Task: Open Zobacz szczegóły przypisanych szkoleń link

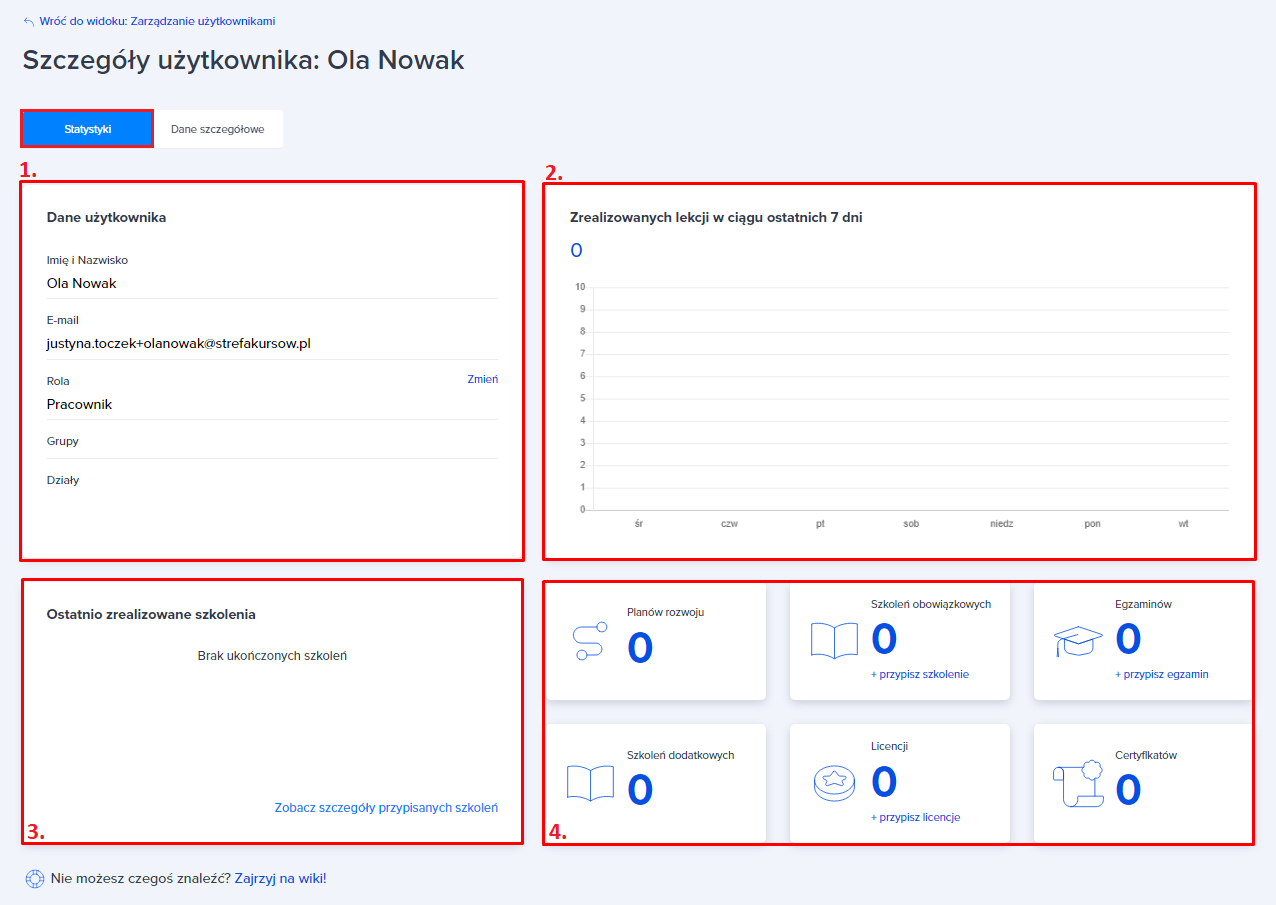Action: click(386, 808)
